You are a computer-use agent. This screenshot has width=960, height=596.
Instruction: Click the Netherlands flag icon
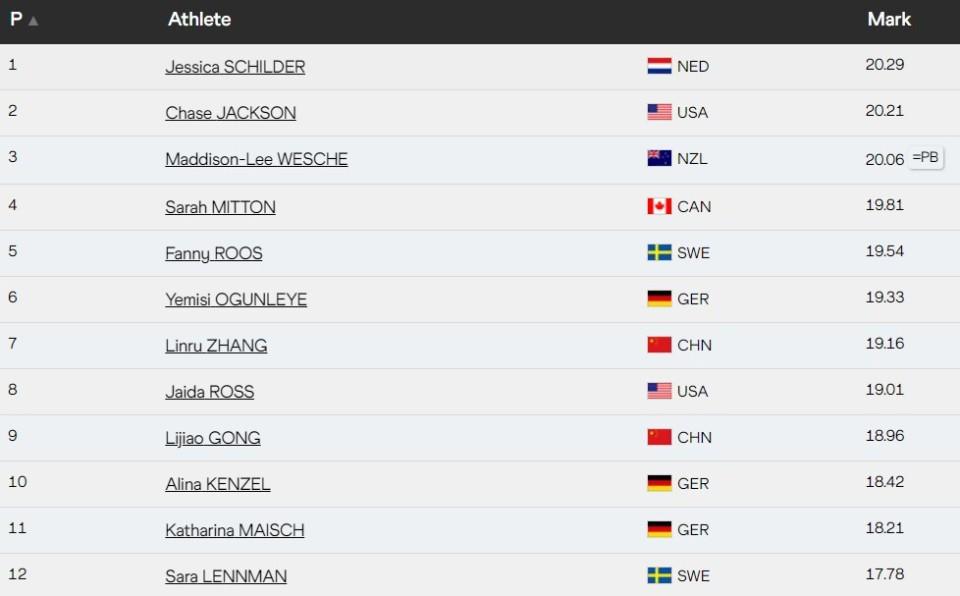[x=659, y=67]
